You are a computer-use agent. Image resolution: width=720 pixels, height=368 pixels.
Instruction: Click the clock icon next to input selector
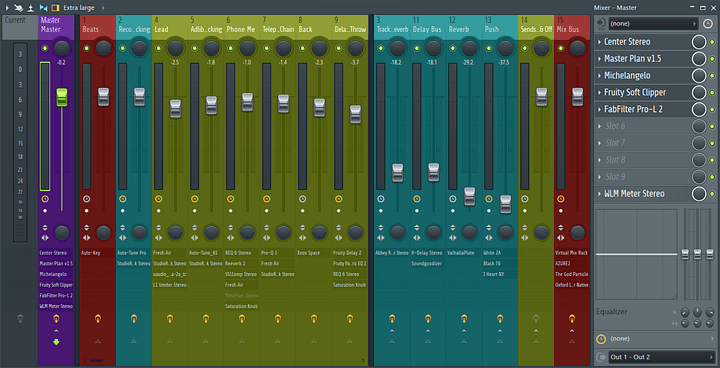[x=707, y=23]
